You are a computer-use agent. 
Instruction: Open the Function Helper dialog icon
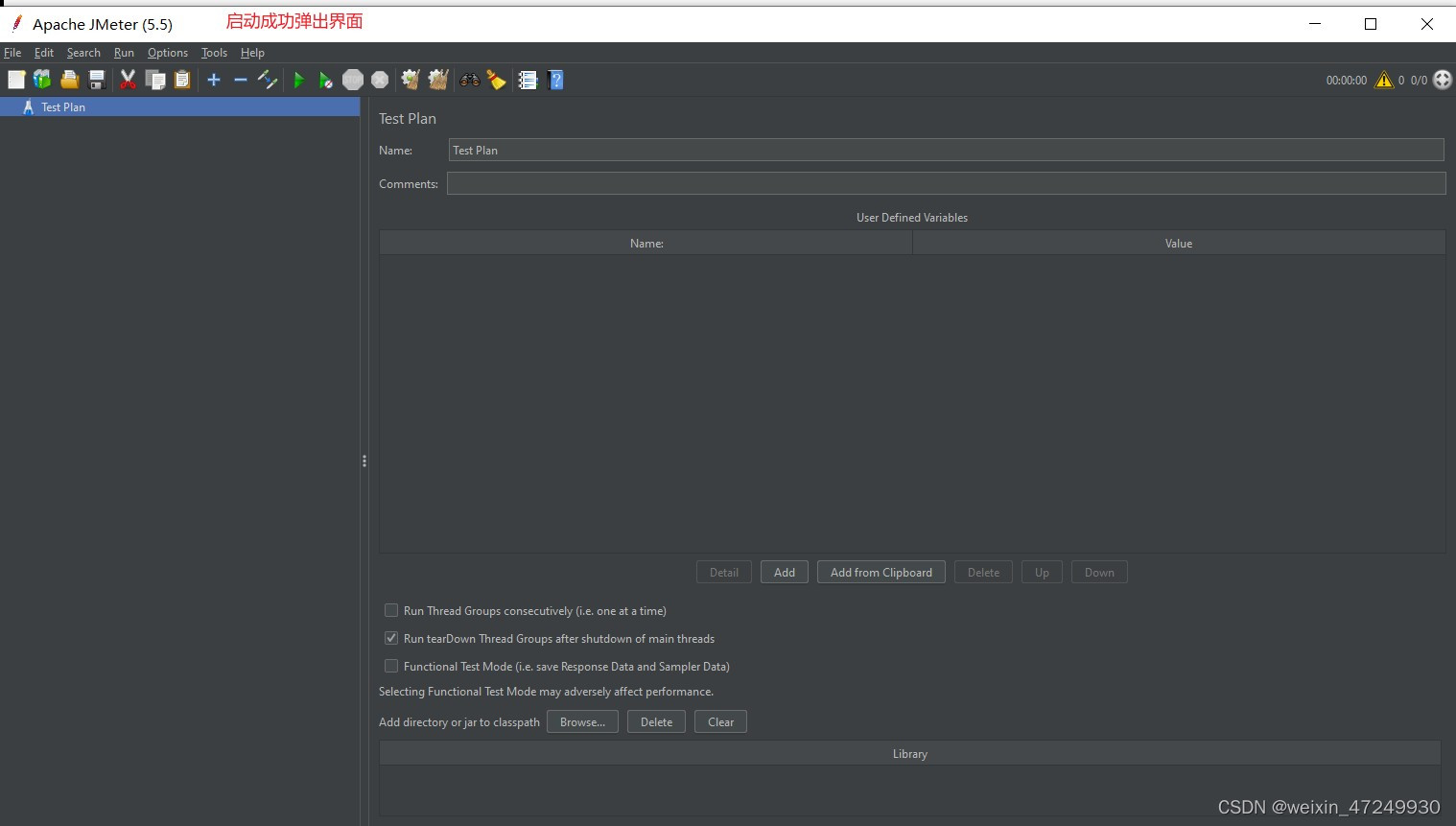pyautogui.click(x=528, y=80)
